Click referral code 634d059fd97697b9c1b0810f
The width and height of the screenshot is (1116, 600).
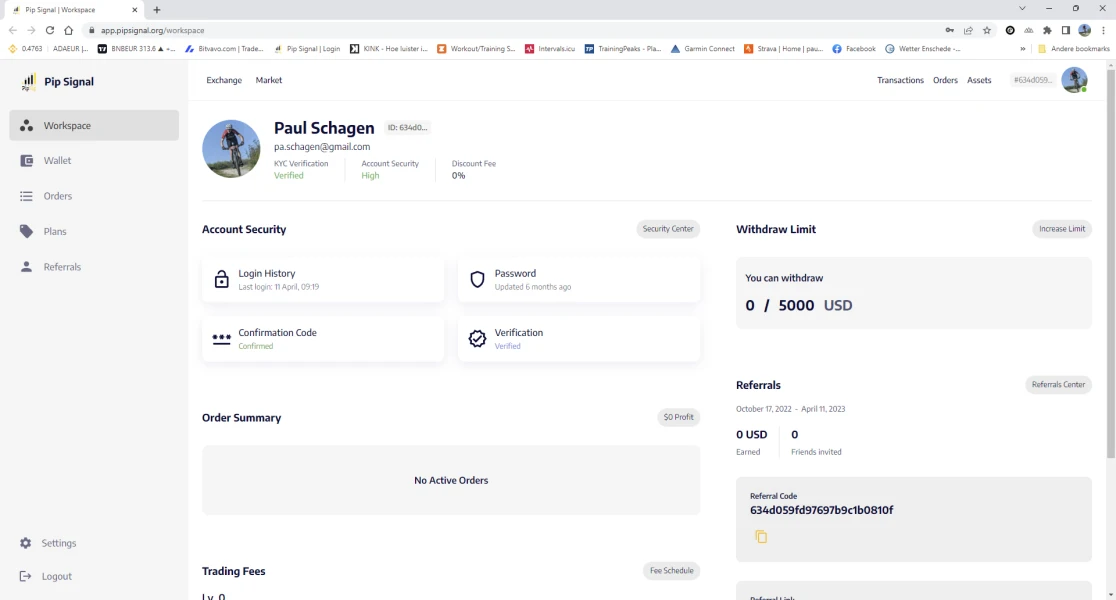821,510
